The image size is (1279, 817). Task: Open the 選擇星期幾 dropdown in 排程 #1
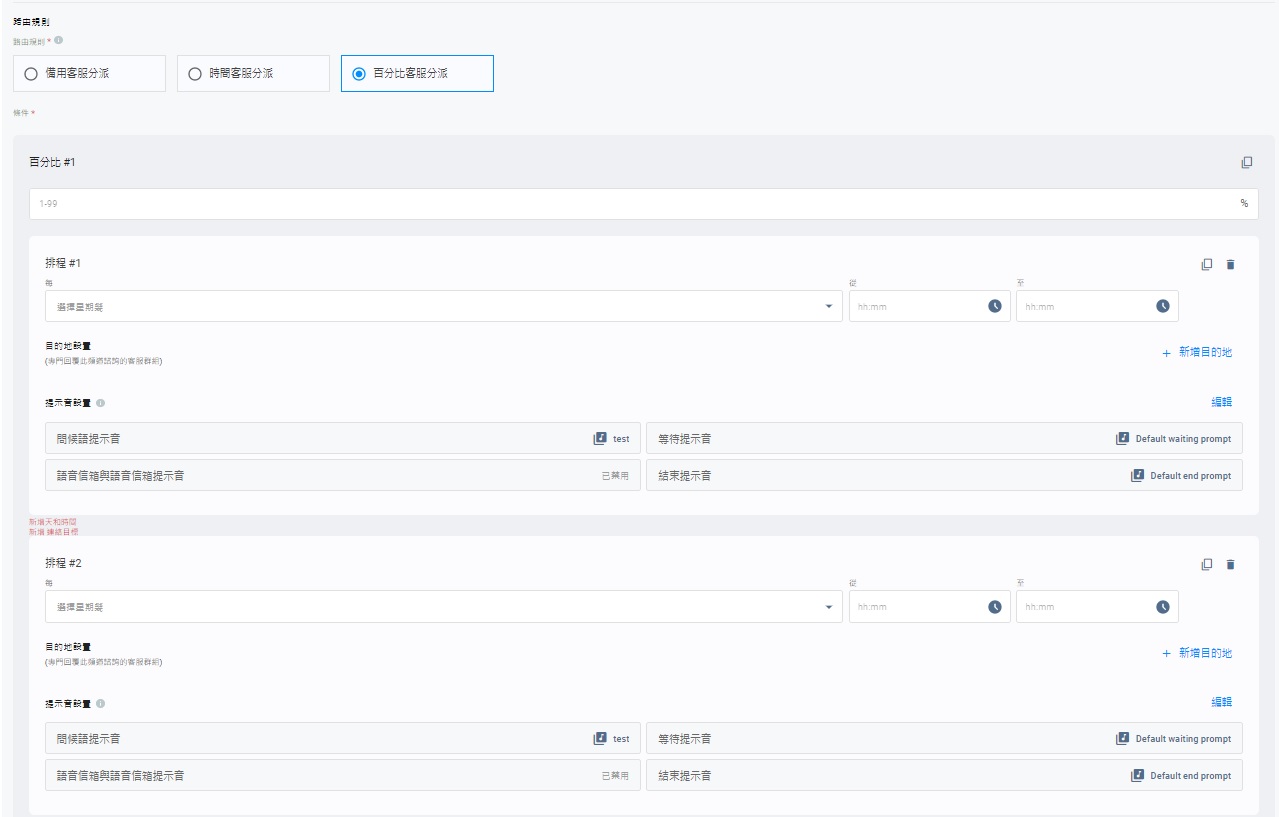444,306
